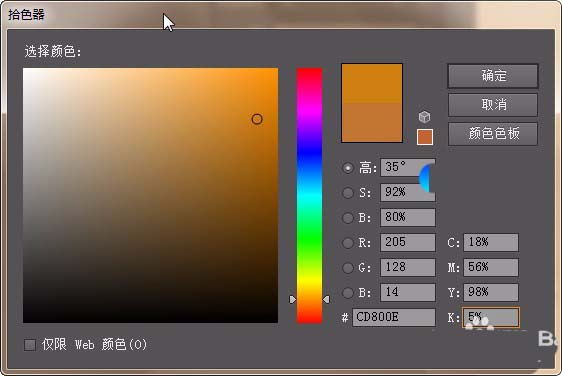
Task: Click the circular picker marker in color field
Action: tap(257, 119)
